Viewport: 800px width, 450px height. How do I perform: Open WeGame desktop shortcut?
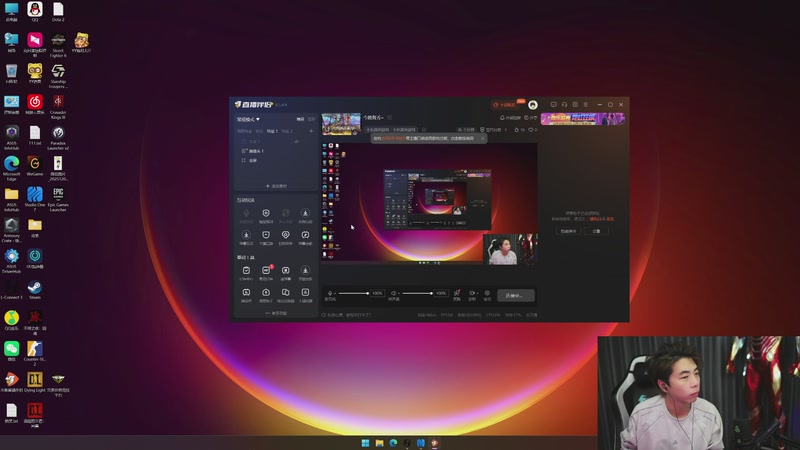pyautogui.click(x=35, y=166)
